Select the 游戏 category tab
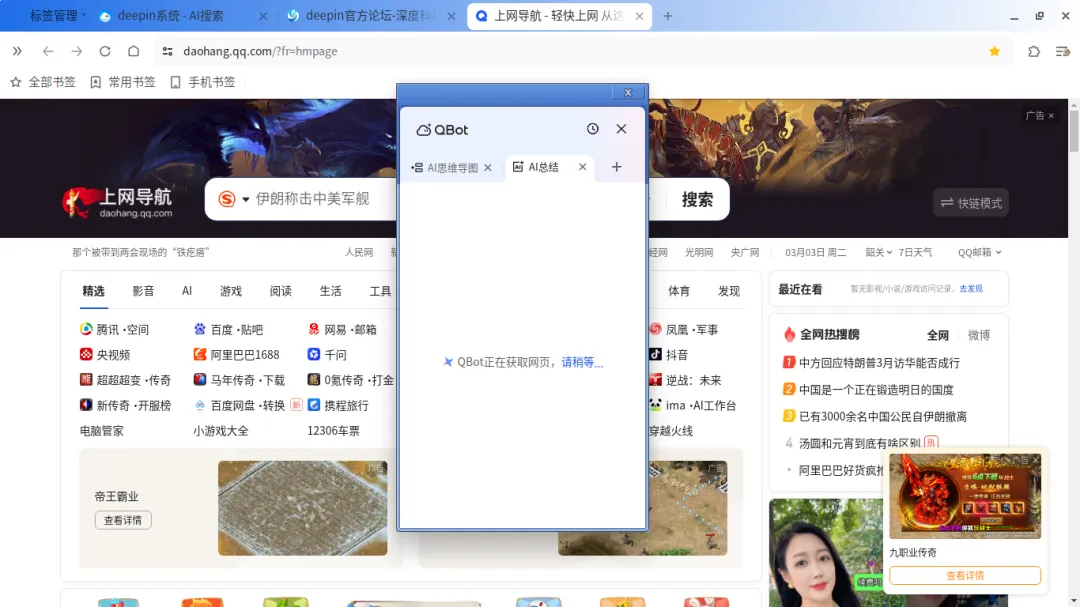The height and width of the screenshot is (607, 1080). 231,291
